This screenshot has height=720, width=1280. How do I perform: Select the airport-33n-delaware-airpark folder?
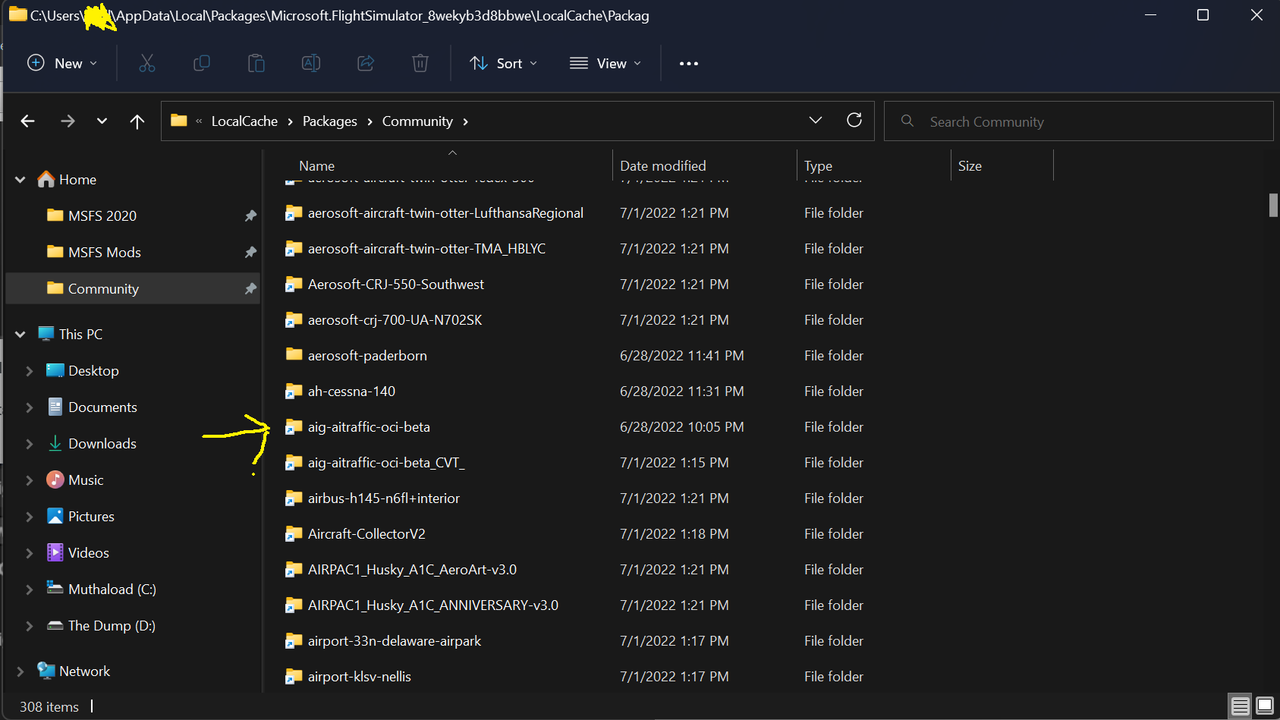click(394, 641)
